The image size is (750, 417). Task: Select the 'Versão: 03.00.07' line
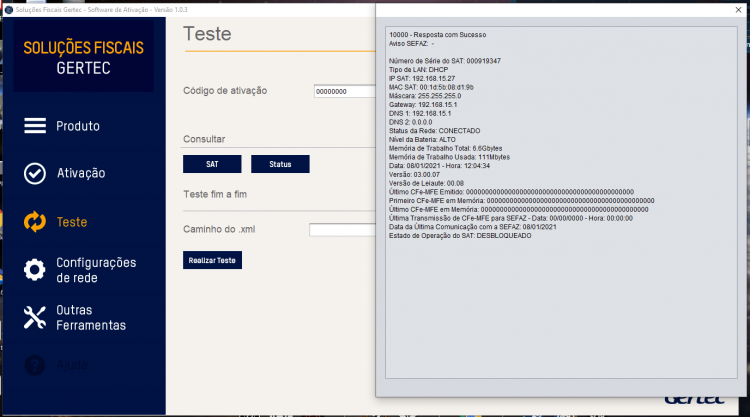click(x=414, y=175)
